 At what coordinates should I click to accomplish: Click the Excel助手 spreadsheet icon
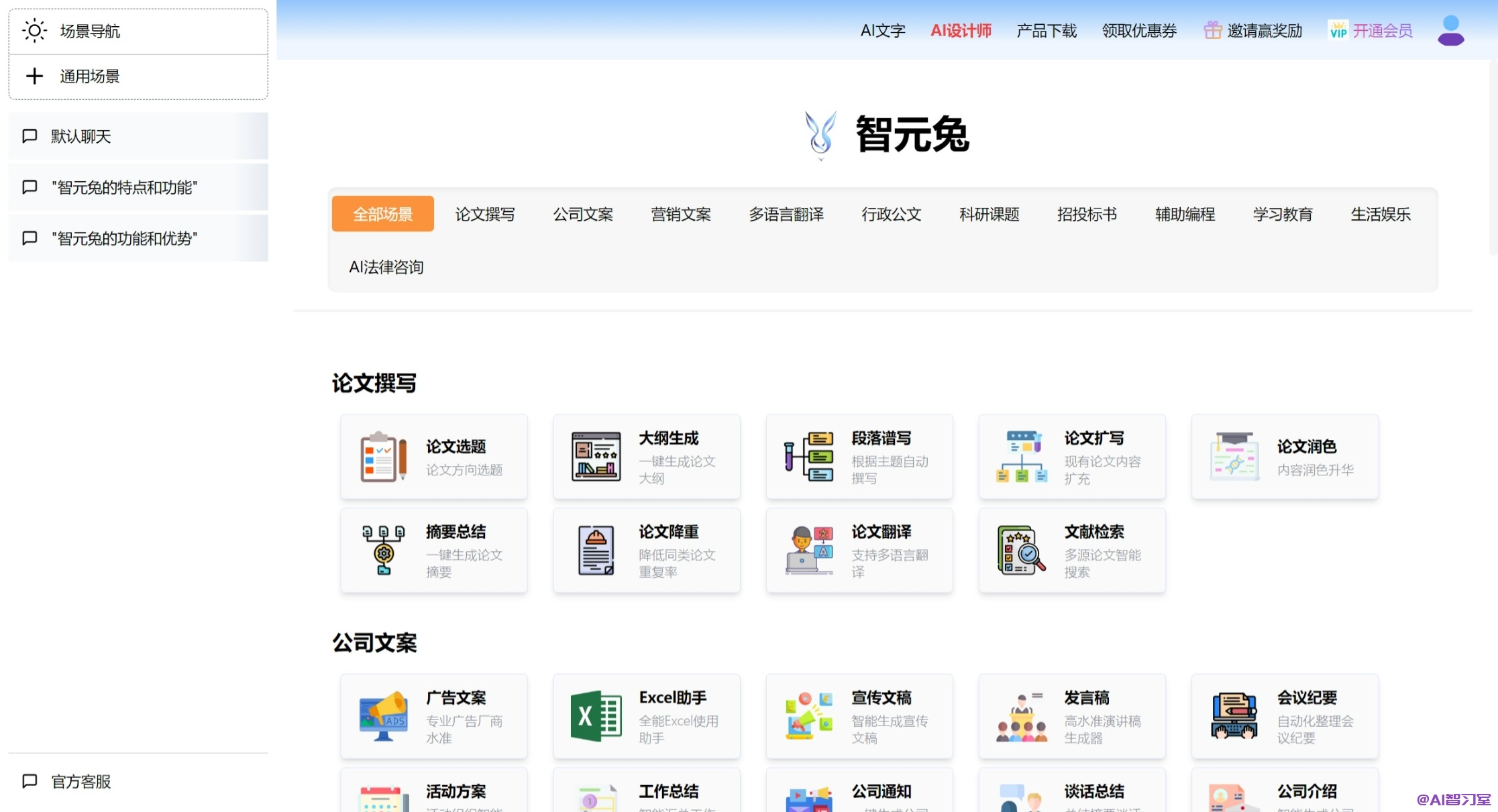coord(596,716)
